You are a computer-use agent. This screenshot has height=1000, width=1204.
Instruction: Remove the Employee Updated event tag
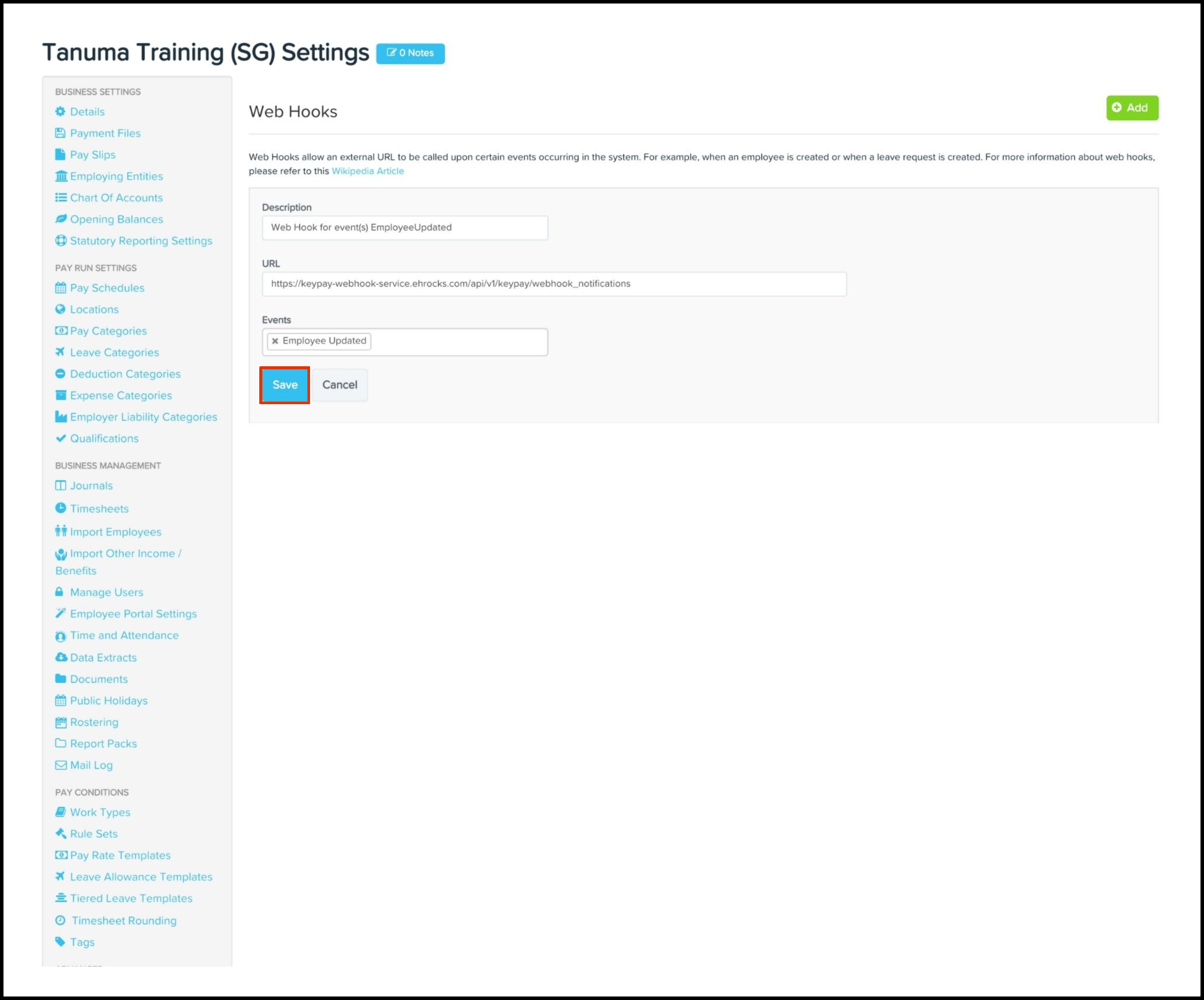(x=276, y=341)
